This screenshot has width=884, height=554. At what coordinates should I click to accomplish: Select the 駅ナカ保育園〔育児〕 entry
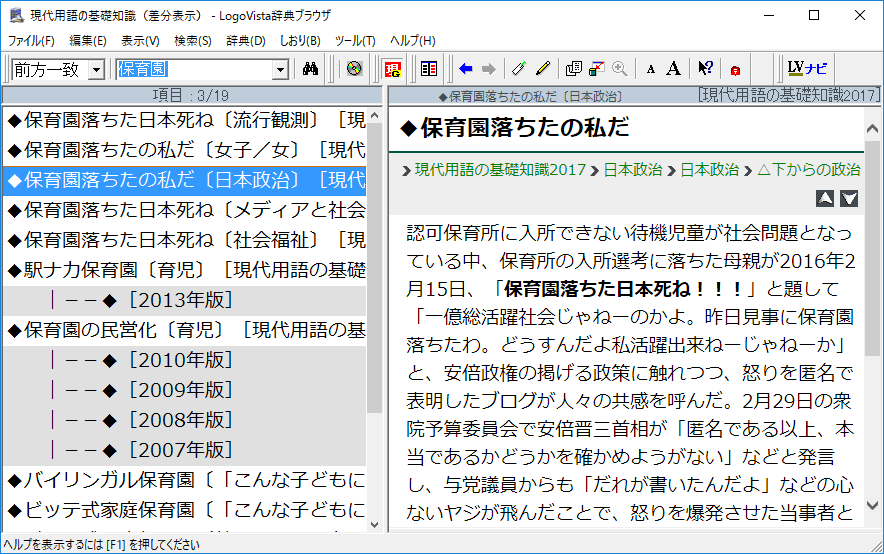pos(185,270)
